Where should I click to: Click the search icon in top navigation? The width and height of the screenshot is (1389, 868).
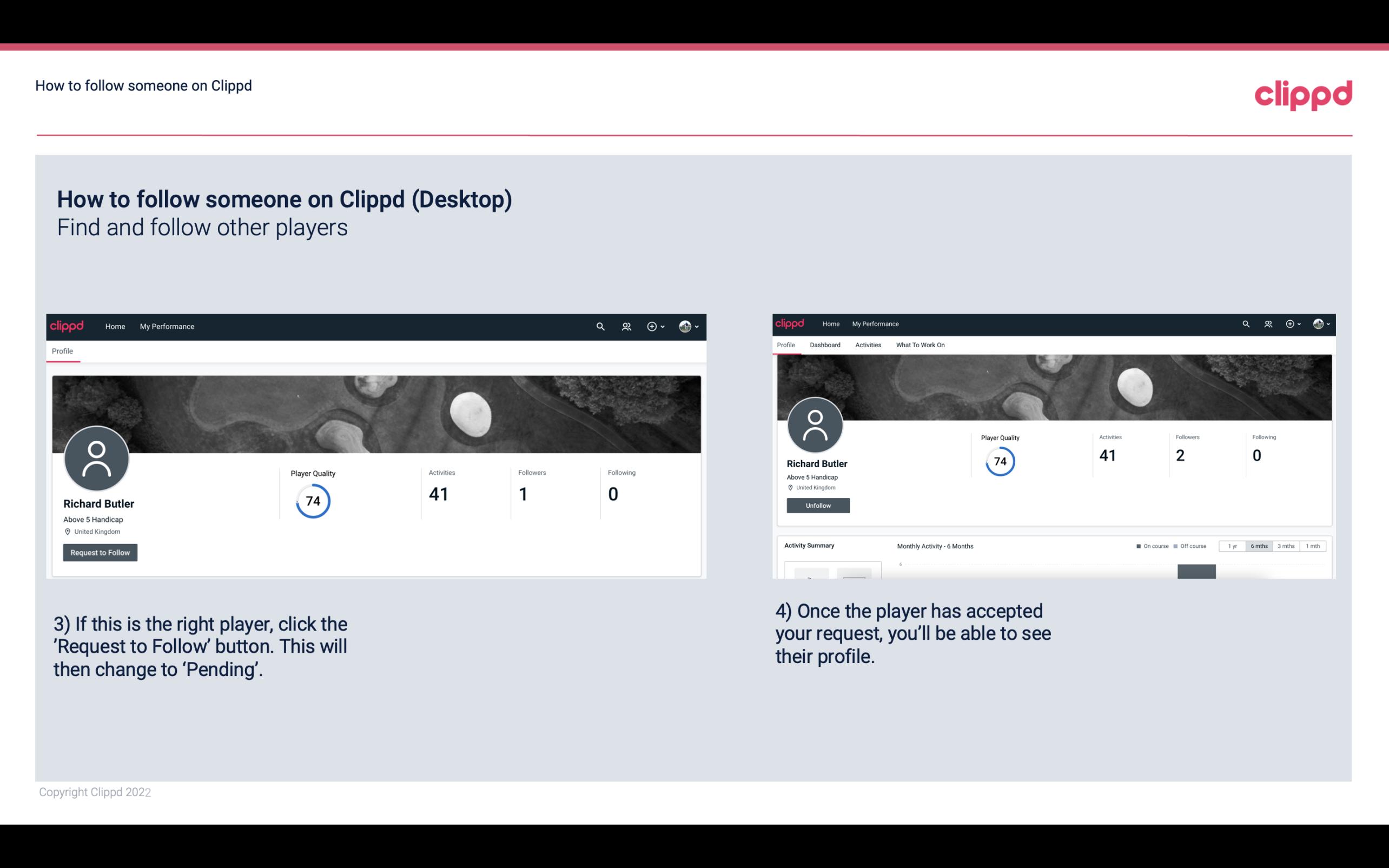(x=598, y=326)
